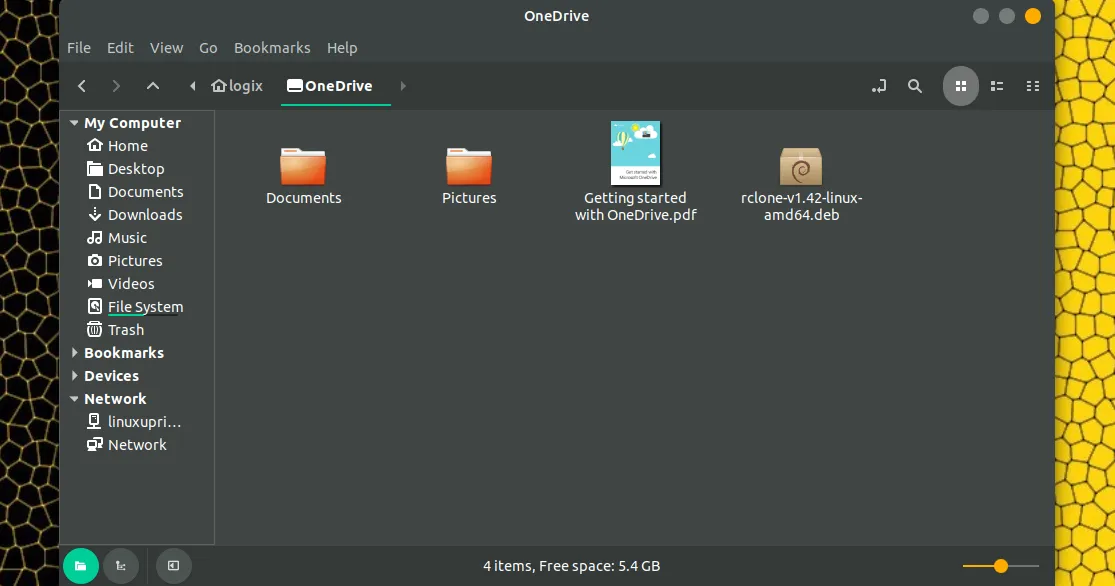Select the rclone deb package icon
The image size is (1115, 586).
point(801,166)
